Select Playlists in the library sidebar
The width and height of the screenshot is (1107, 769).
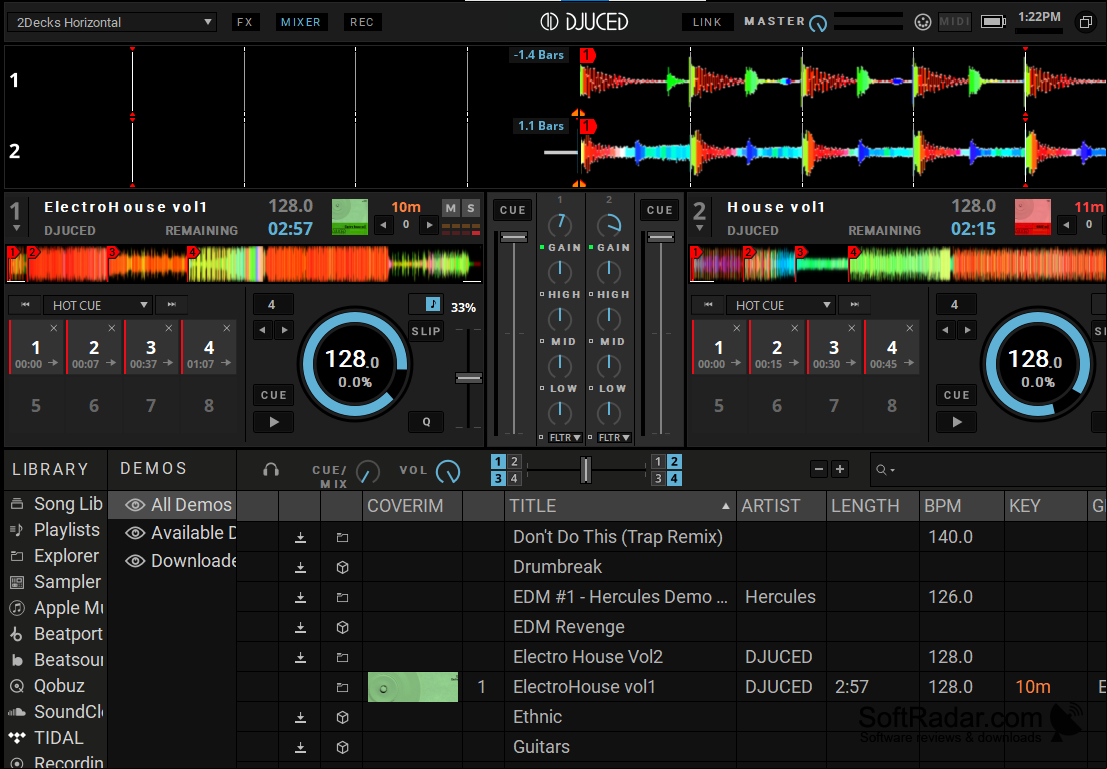(54, 530)
